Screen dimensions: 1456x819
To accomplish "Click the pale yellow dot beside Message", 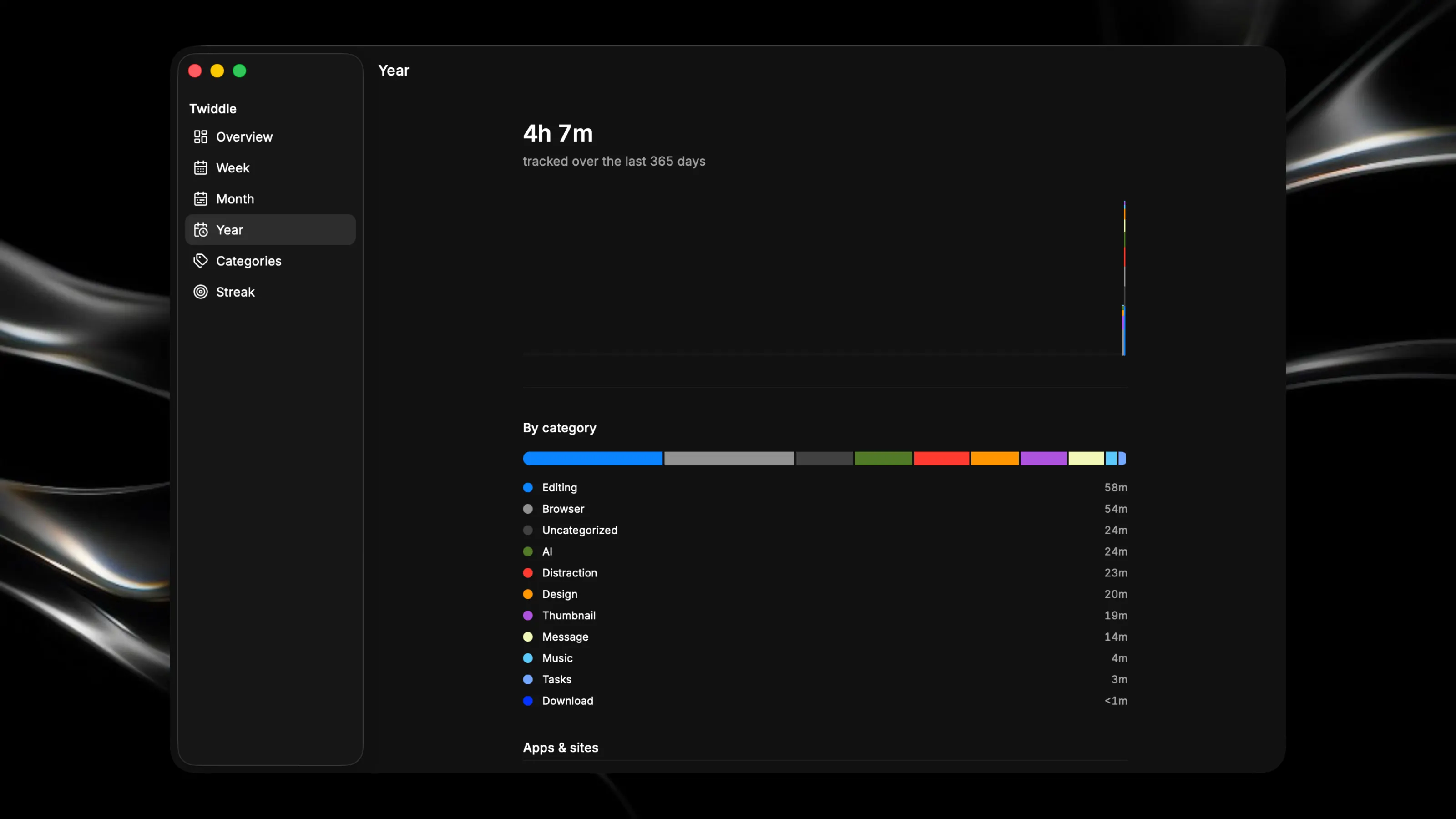I will [528, 637].
